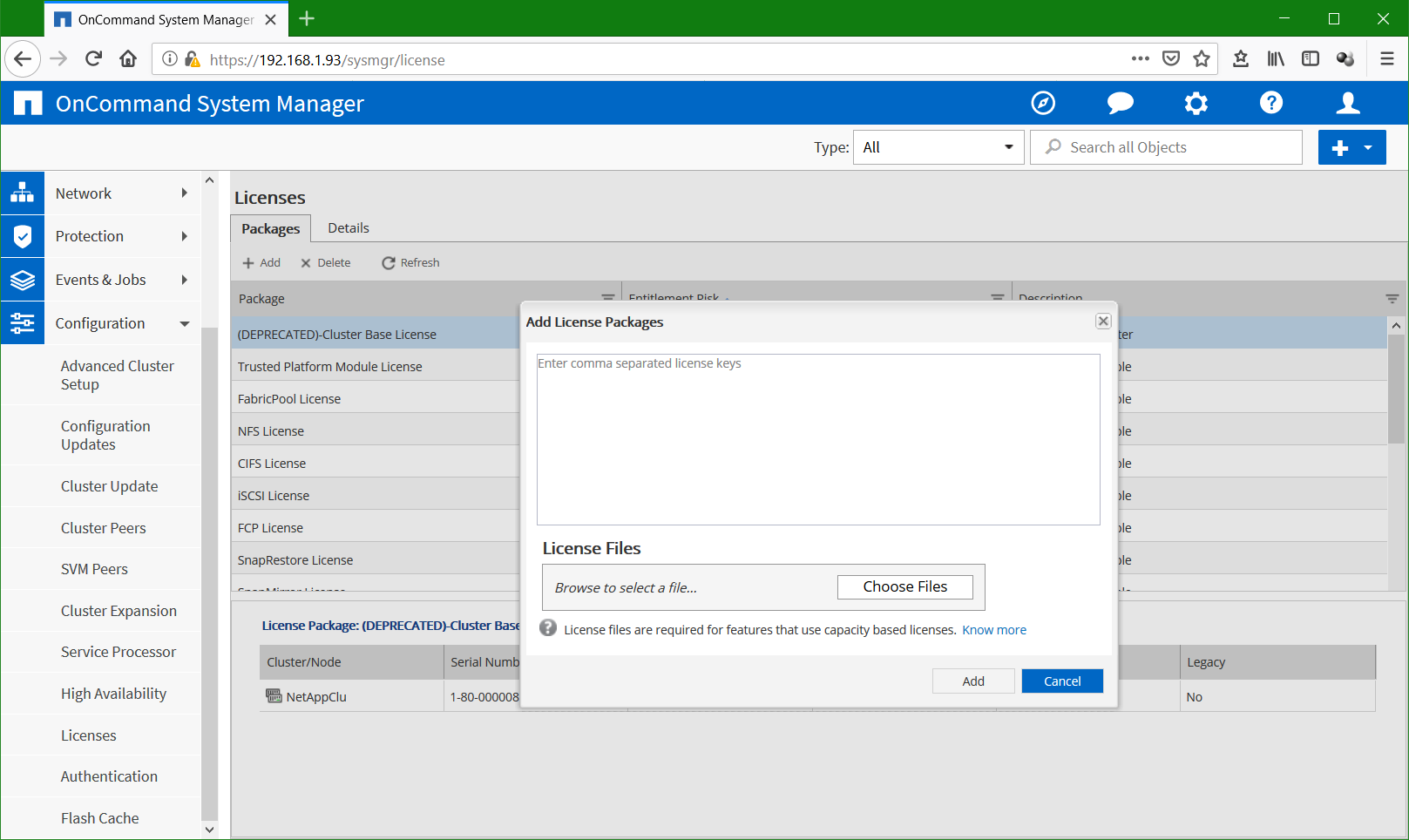Open the Type dropdown set to All
Viewport: 1409px width, 840px height.
click(x=938, y=147)
